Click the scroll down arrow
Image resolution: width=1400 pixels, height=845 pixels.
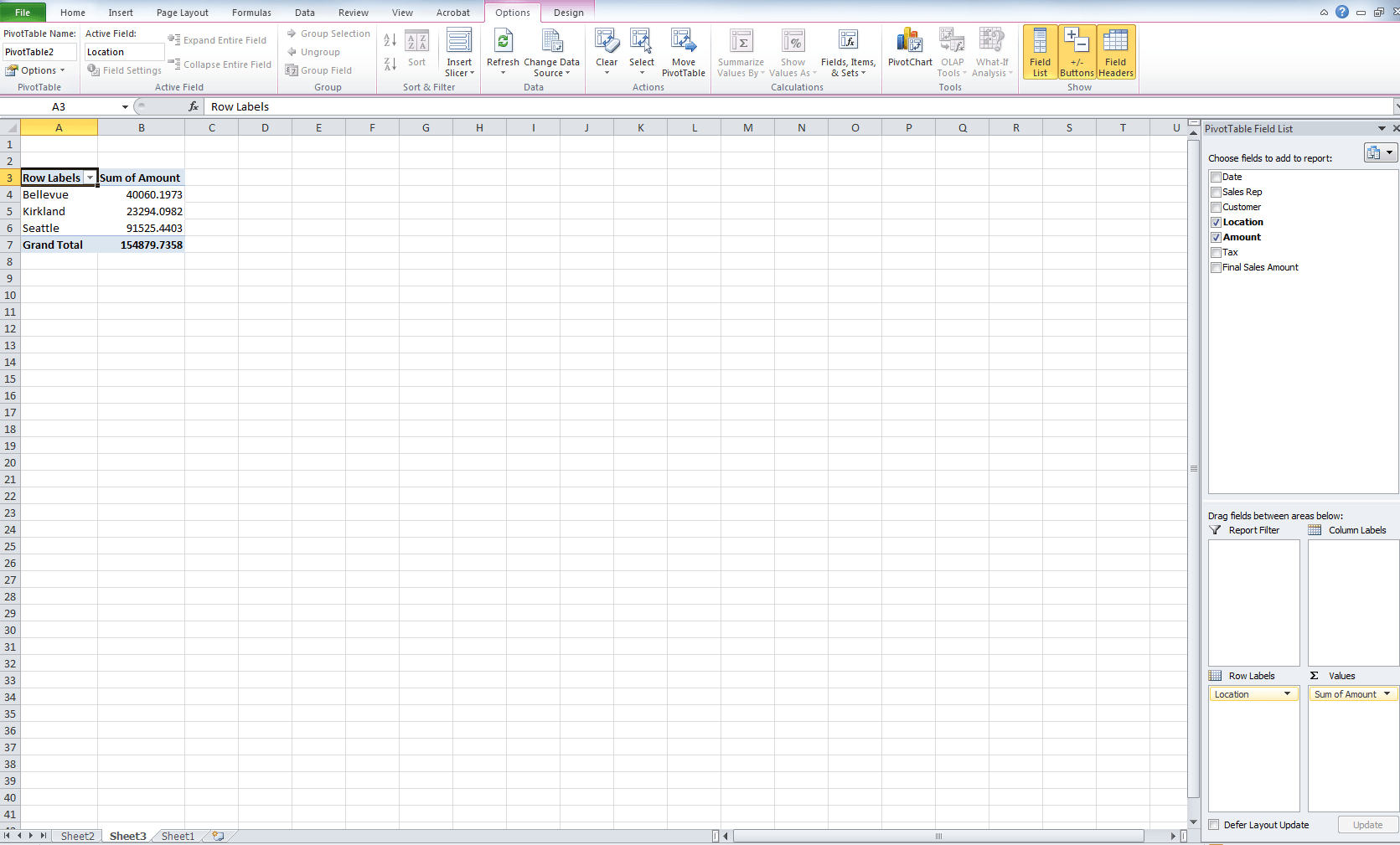coord(1194,822)
